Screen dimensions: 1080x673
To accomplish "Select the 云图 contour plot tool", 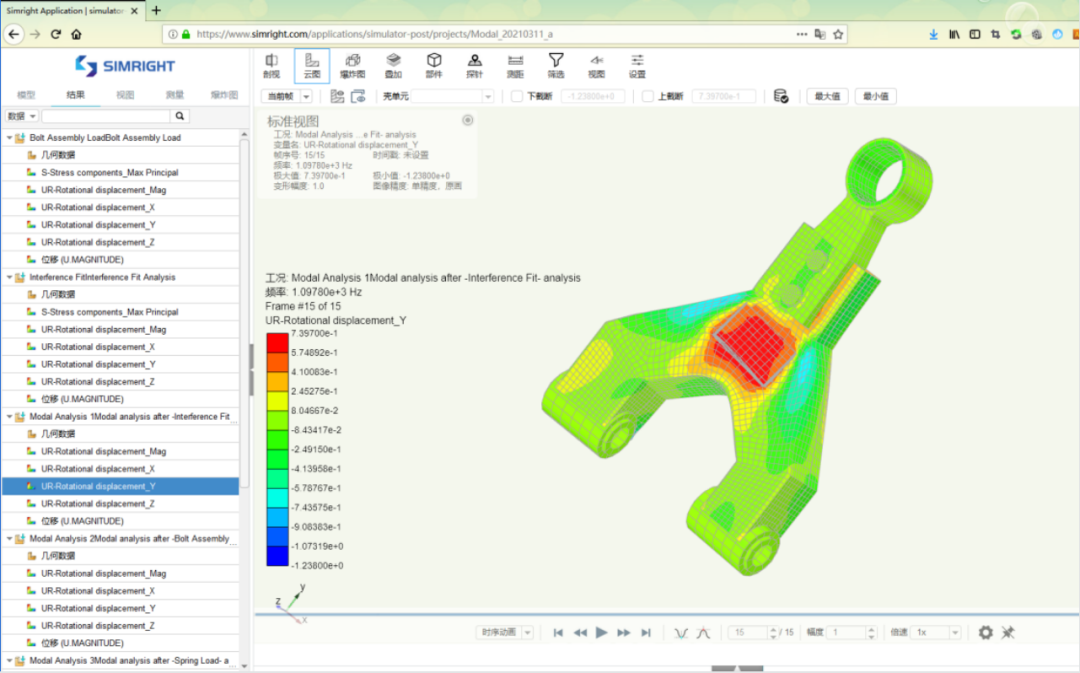I will 312,66.
